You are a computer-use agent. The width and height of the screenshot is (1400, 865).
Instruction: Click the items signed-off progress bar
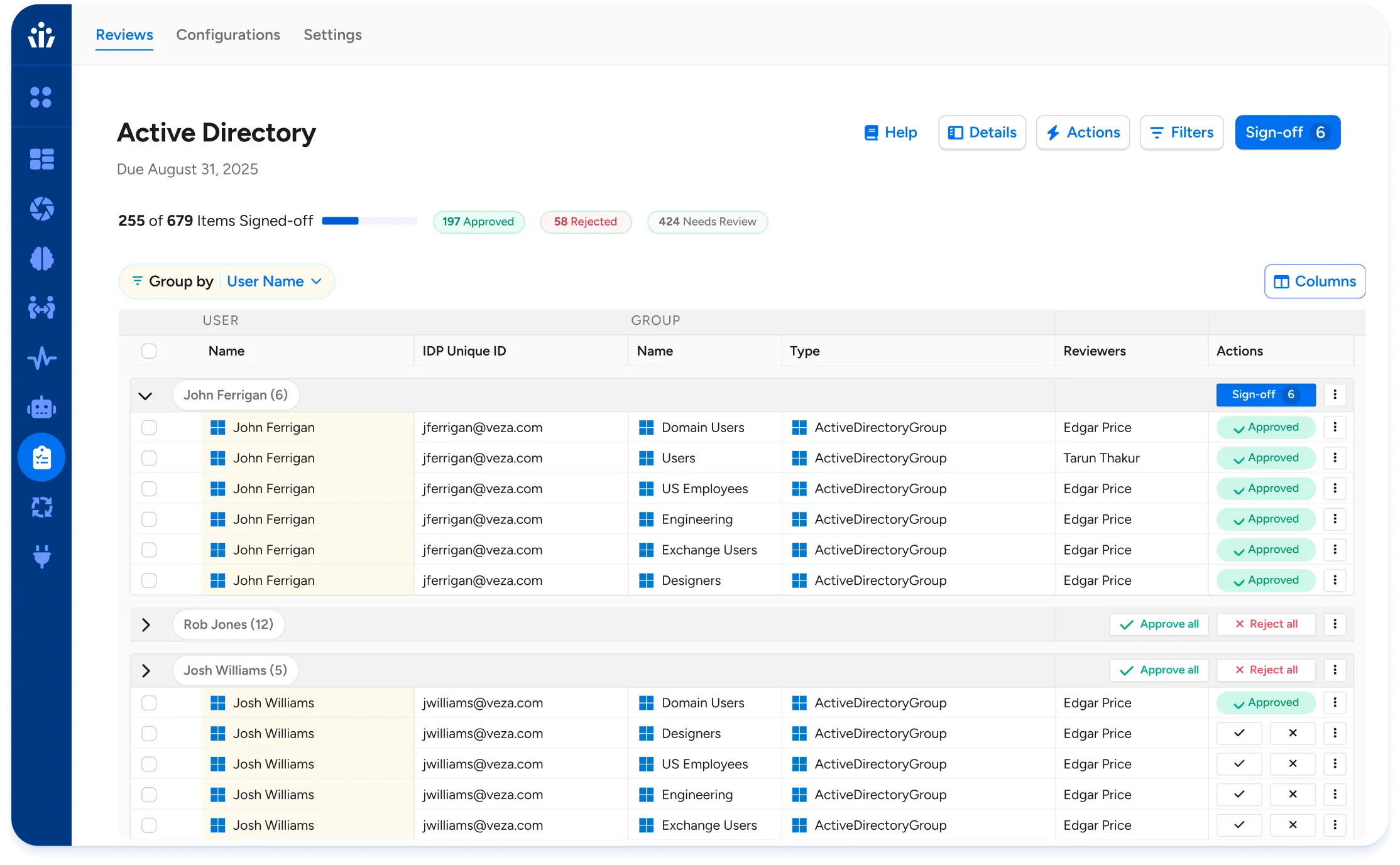[x=369, y=221]
